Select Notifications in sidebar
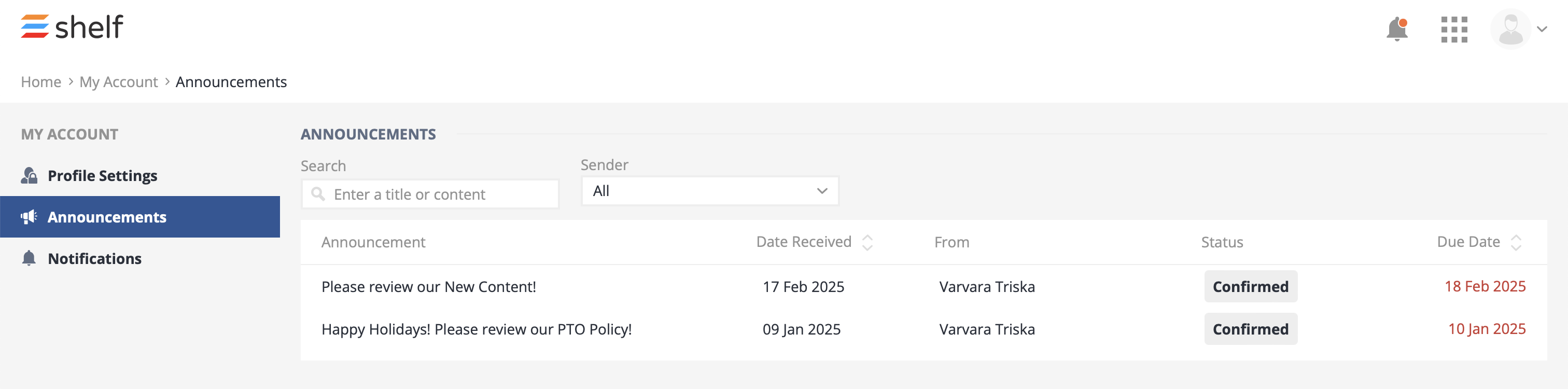The height and width of the screenshot is (389, 1568). [94, 258]
